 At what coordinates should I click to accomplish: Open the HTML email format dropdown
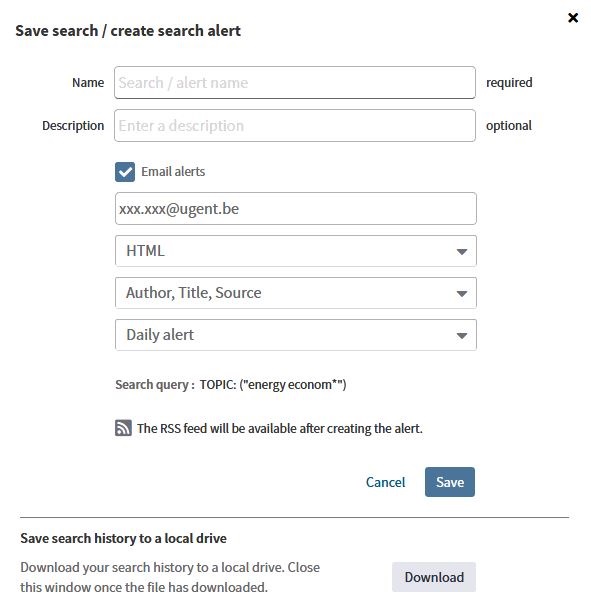pos(296,251)
